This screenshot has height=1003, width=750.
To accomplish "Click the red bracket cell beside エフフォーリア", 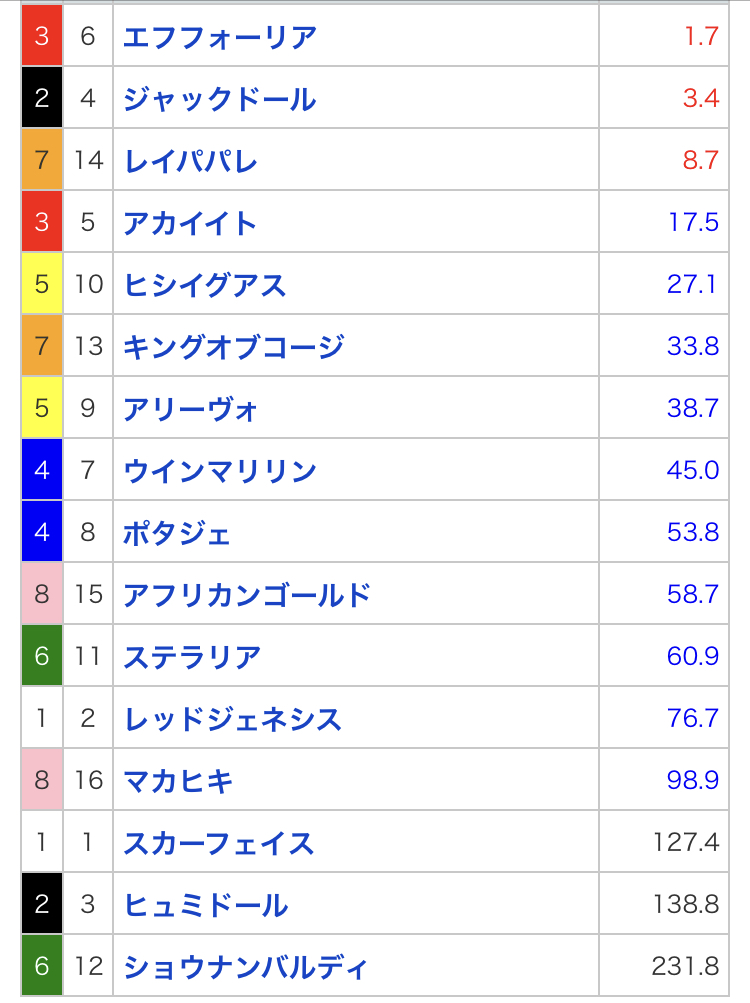I will (42, 37).
